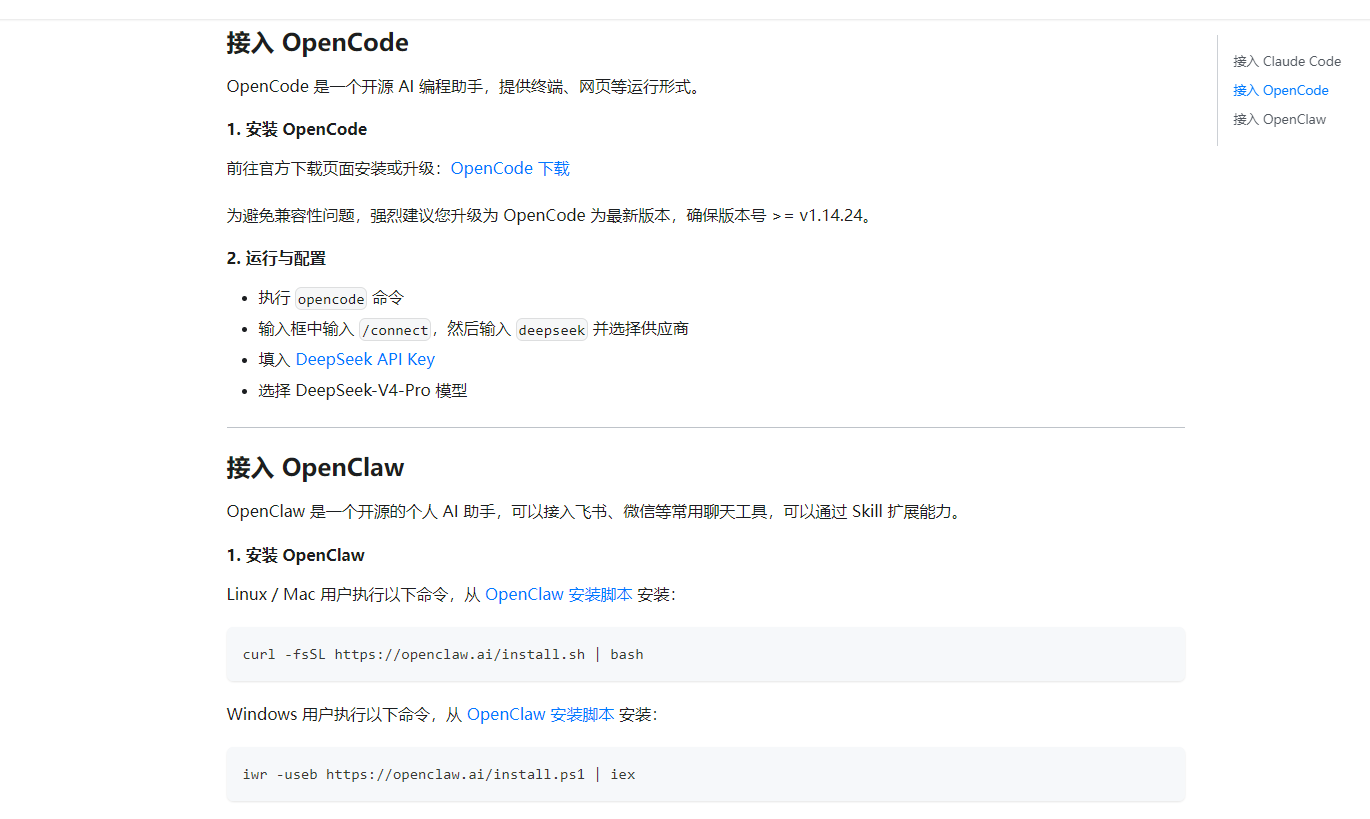Viewport: 1370px width, 819px height.
Task: Select the 1. 安装 OpenClaw subheading
Action: [x=296, y=555]
